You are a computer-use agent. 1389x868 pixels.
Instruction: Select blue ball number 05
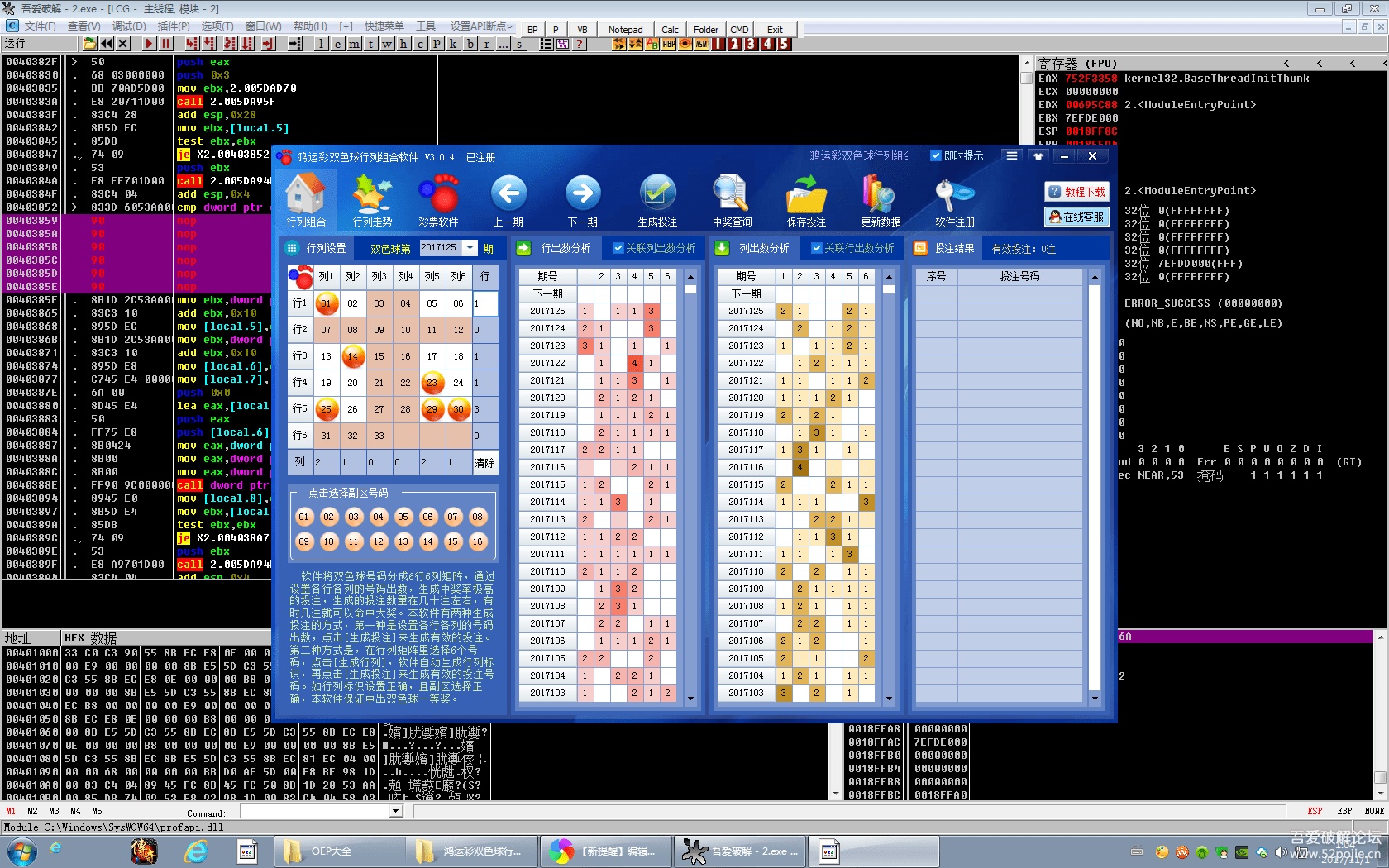(x=403, y=517)
